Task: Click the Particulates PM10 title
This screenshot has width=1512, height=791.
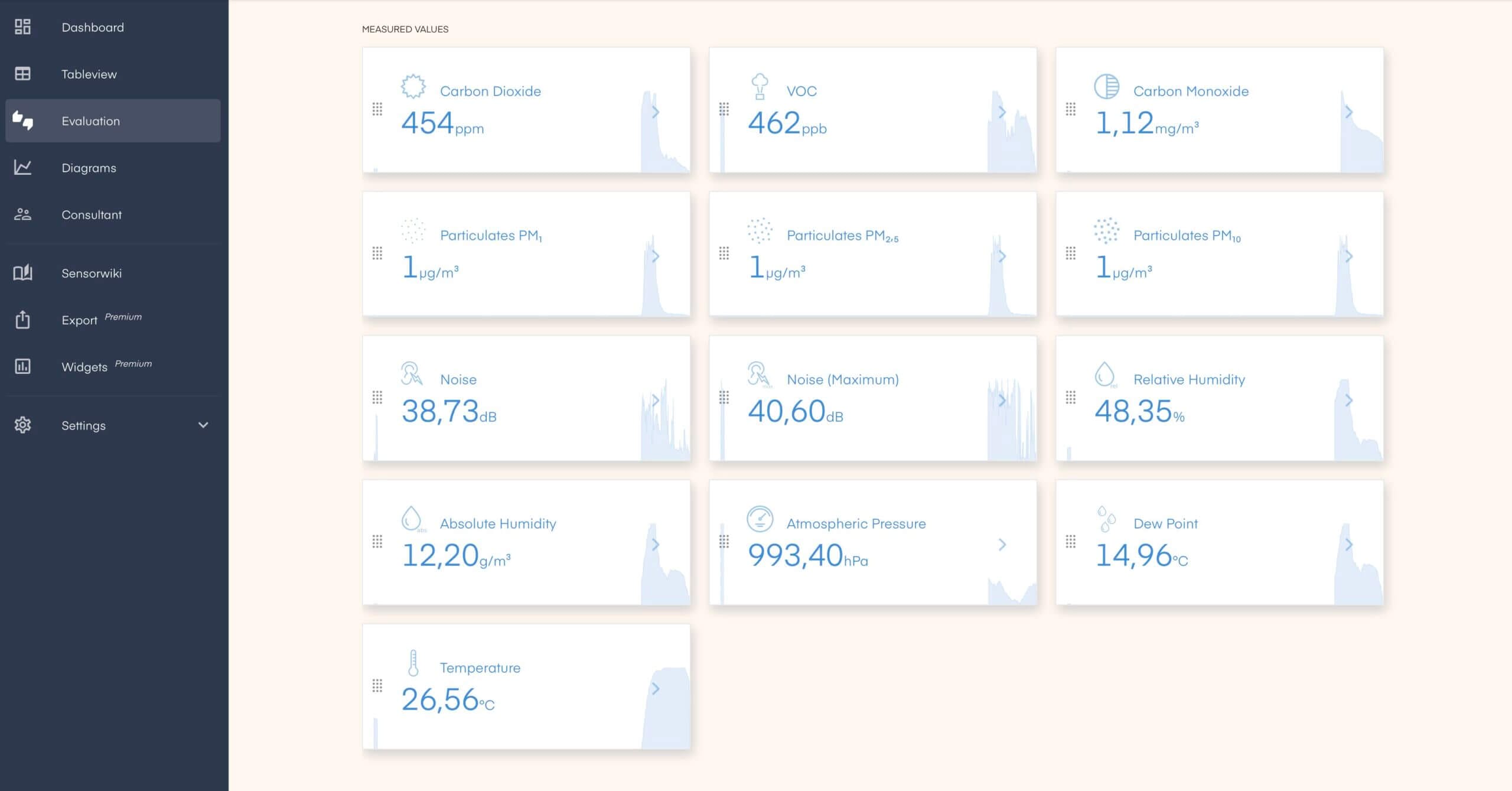Action: coord(1187,236)
